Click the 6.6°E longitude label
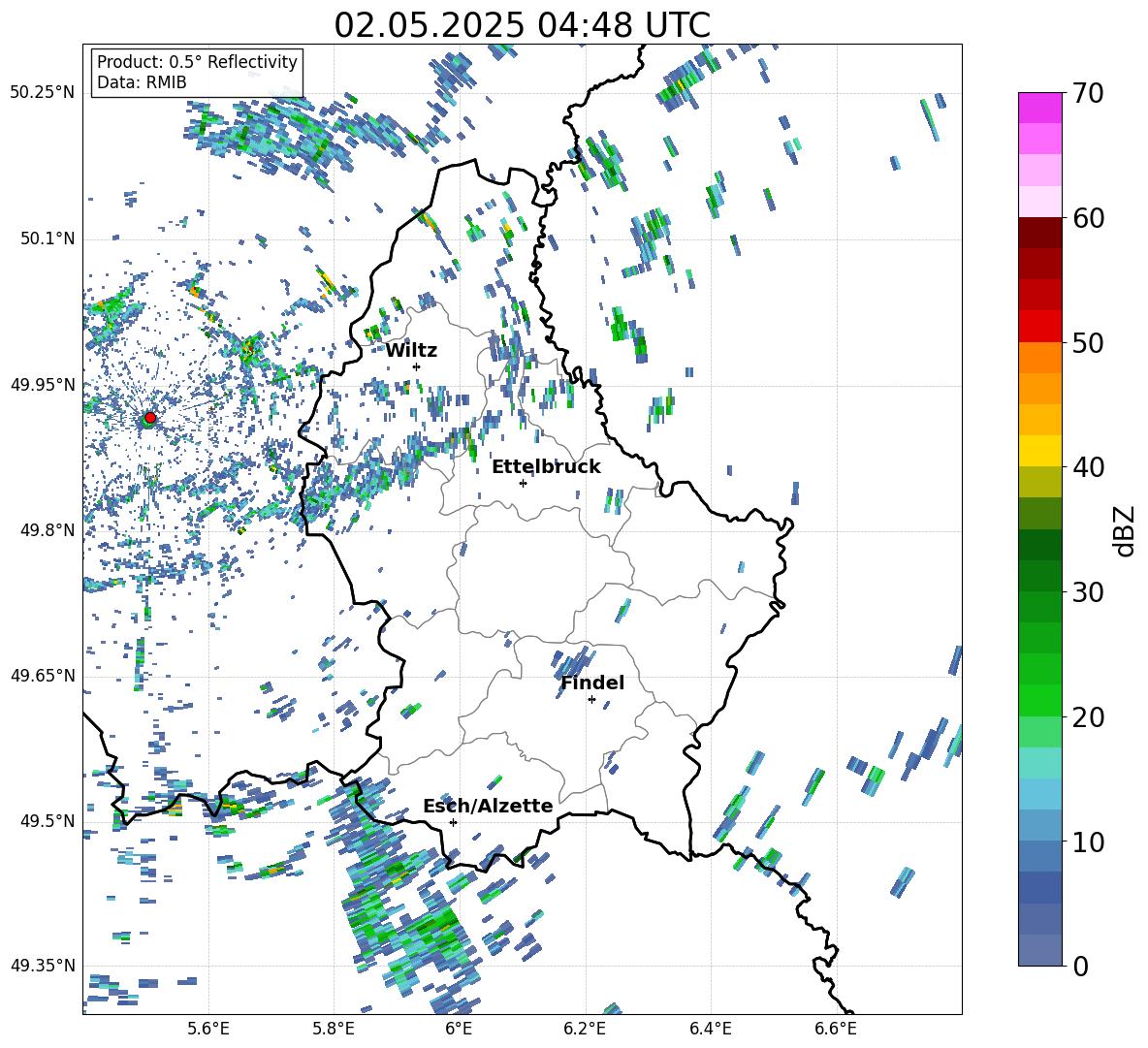The image size is (1148, 1048). coord(836,1029)
